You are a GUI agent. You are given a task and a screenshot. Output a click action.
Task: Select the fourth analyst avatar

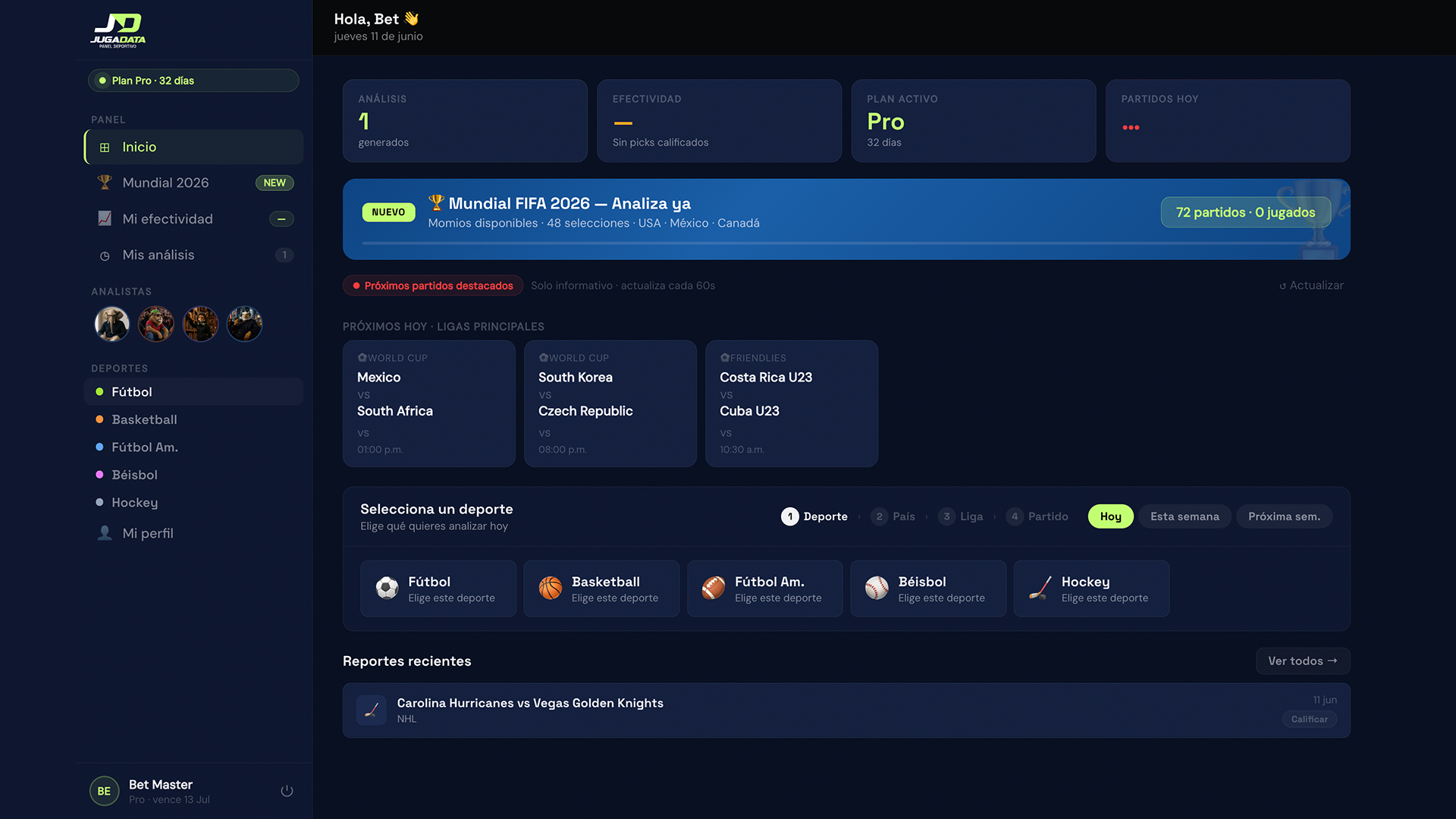point(245,324)
